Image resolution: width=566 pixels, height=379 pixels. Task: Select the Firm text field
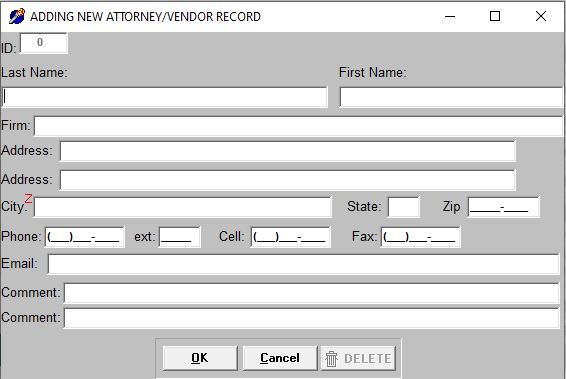(299, 126)
